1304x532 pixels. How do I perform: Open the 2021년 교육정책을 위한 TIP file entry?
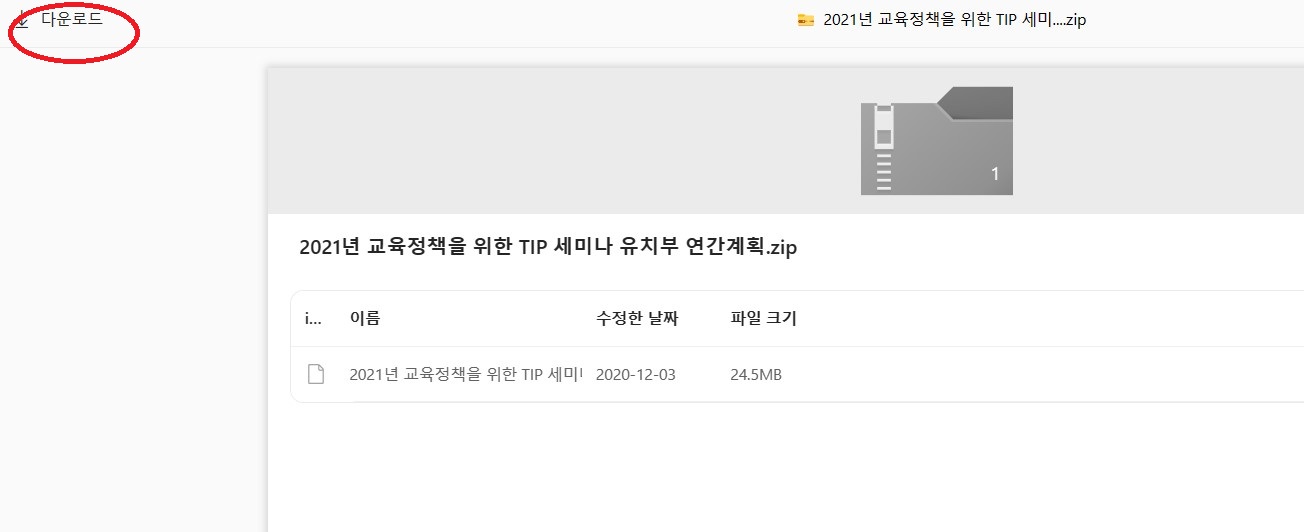point(466,375)
